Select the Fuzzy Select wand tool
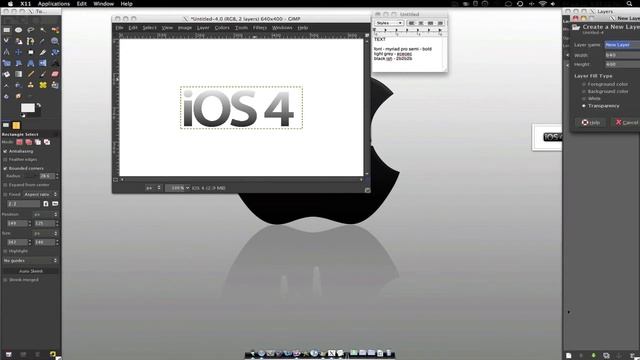The width and height of the screenshot is (640, 360). (x=43, y=30)
